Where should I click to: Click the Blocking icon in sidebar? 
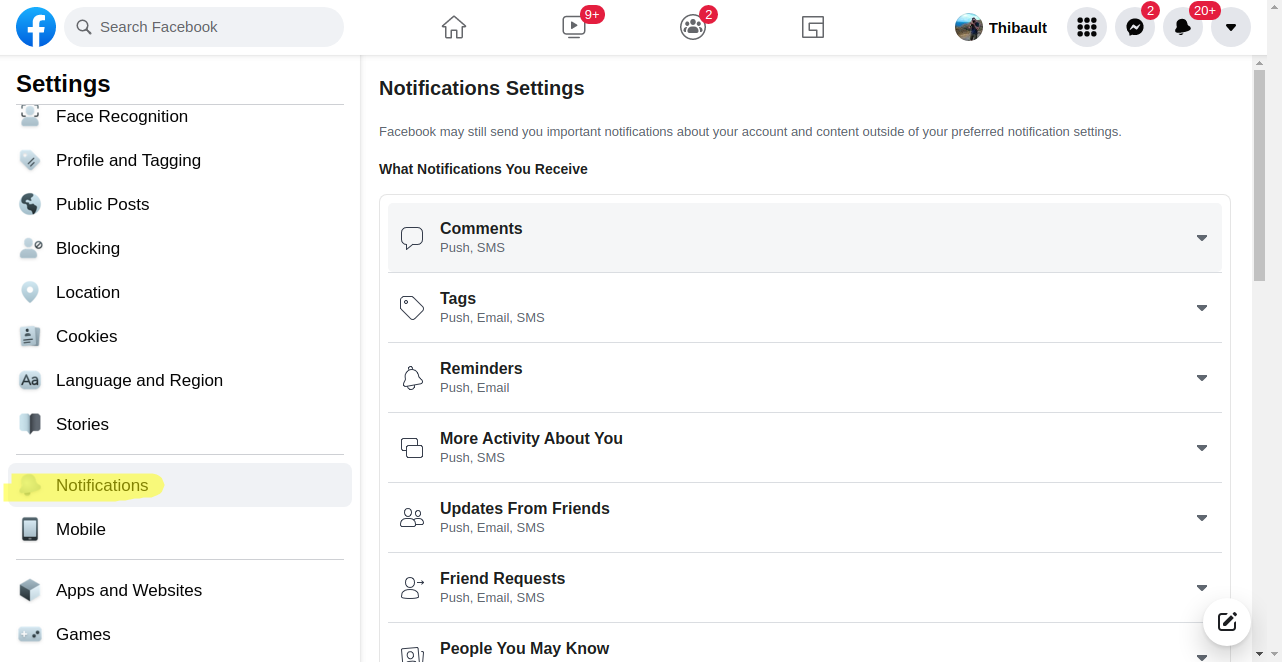coord(30,248)
